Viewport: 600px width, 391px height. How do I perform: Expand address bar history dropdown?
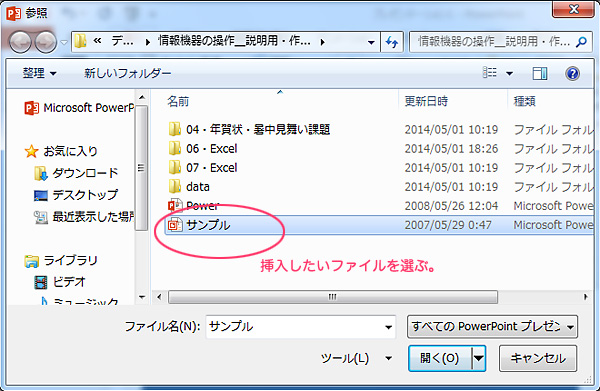tap(371, 42)
